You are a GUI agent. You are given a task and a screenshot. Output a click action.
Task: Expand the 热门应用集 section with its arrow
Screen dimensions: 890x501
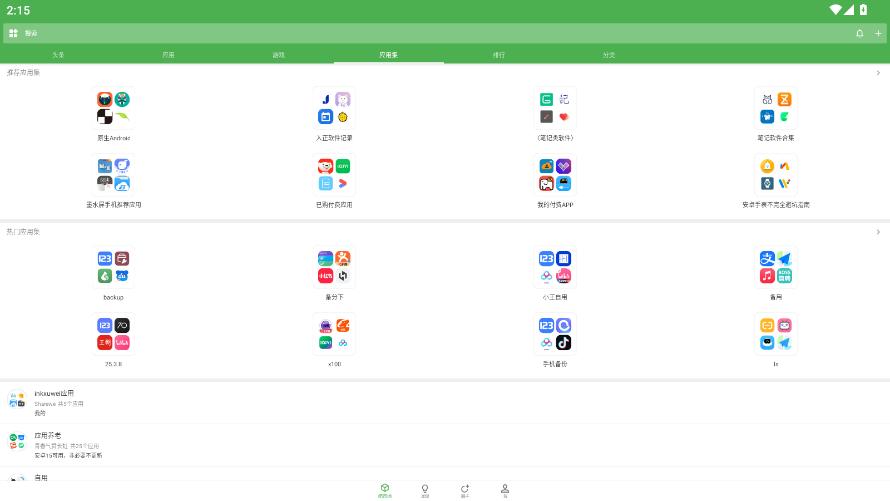pos(878,232)
